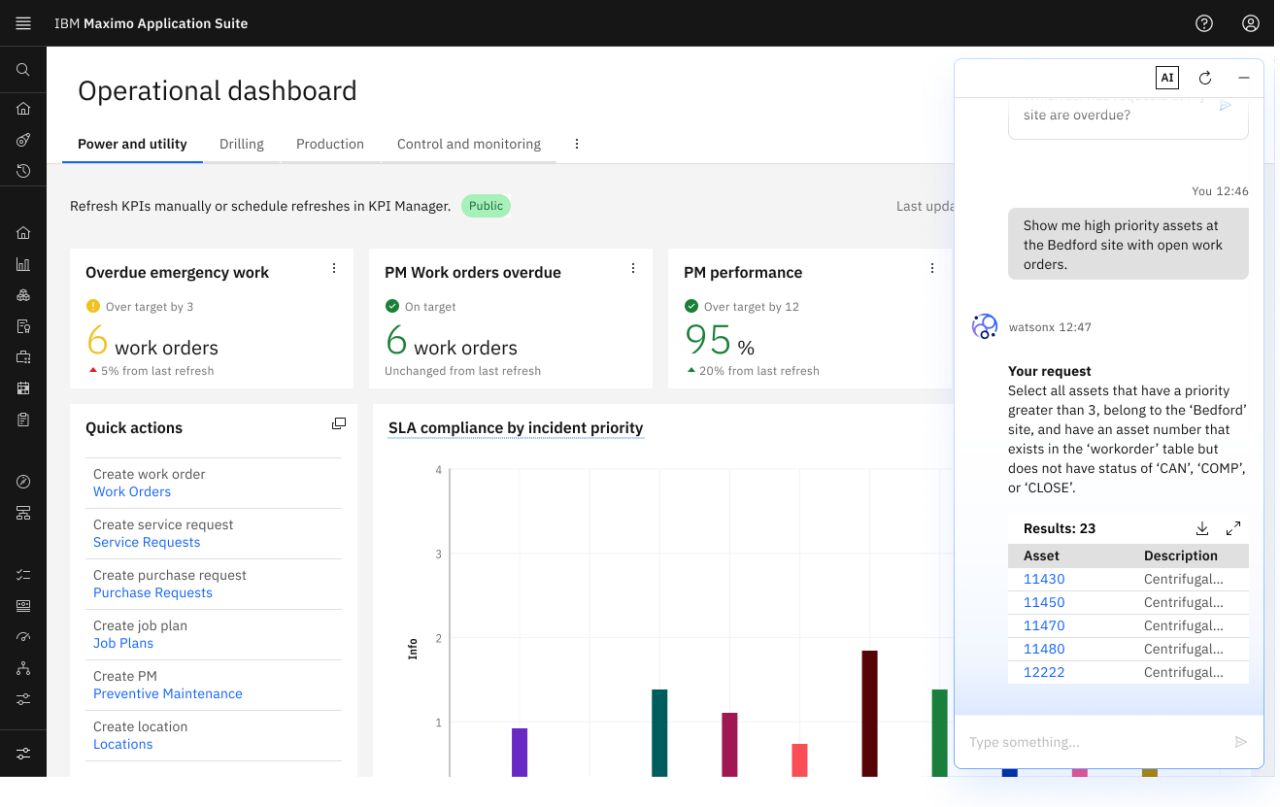Click the 'Overdue emergency work' card title
This screenshot has width=1280, height=807.
pyautogui.click(x=177, y=272)
